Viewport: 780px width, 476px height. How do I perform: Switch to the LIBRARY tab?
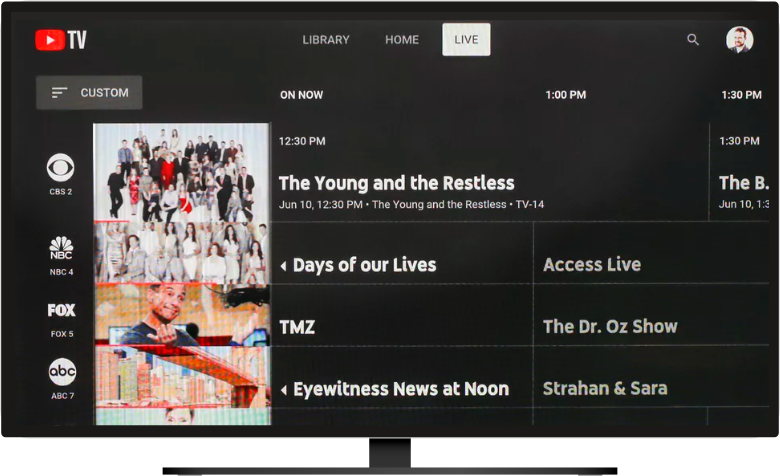click(326, 40)
